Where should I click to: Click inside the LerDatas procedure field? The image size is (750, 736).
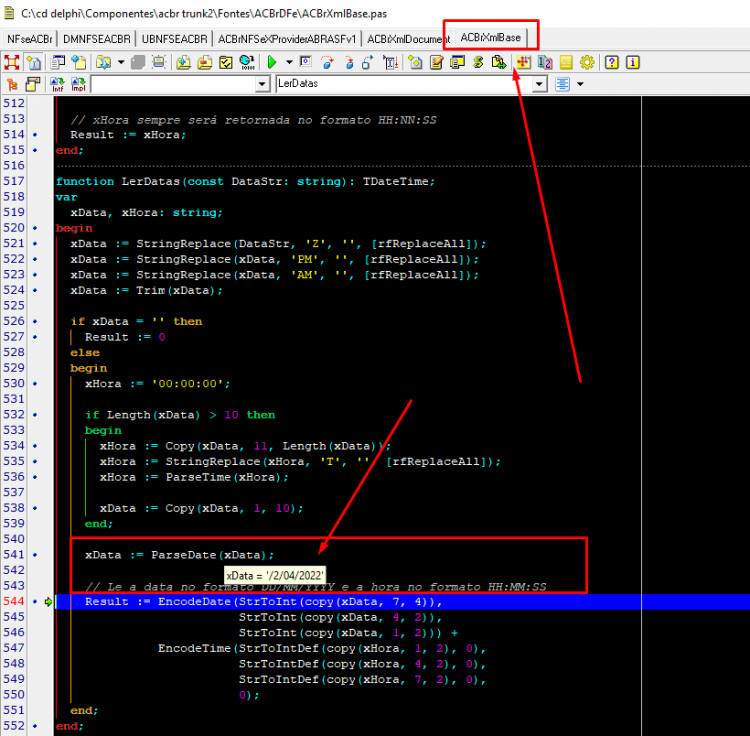(x=404, y=84)
